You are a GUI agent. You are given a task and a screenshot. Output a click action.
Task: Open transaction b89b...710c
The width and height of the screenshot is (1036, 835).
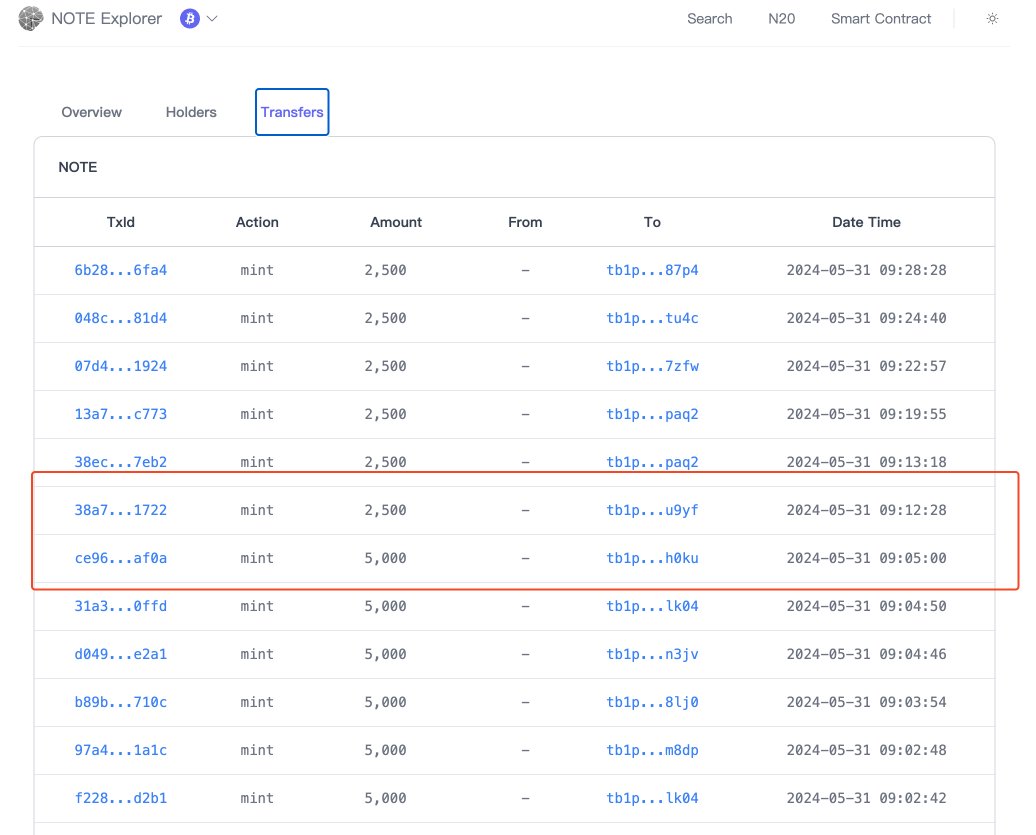point(120,702)
